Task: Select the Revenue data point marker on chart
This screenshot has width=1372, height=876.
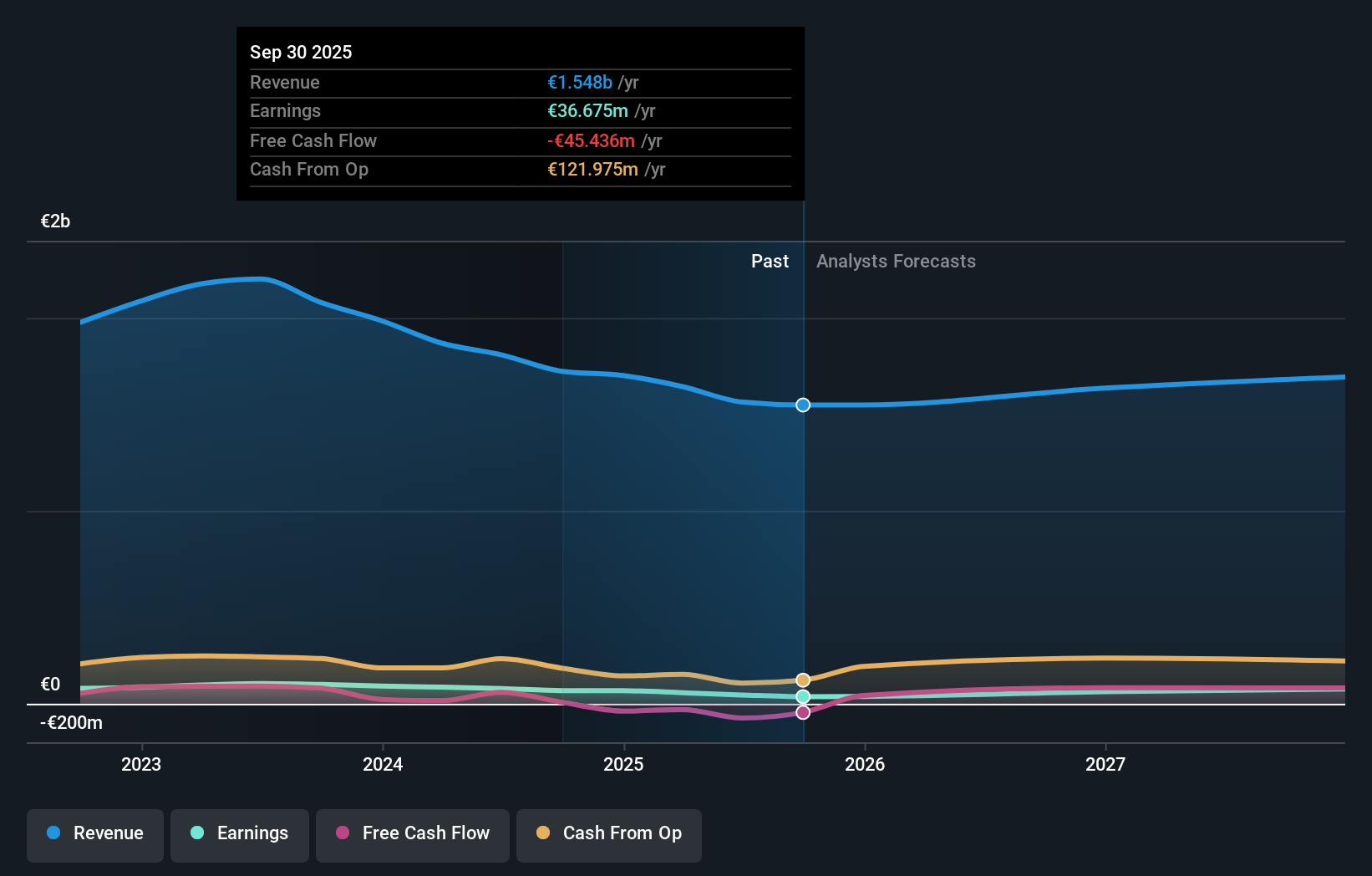Action: 802,405
